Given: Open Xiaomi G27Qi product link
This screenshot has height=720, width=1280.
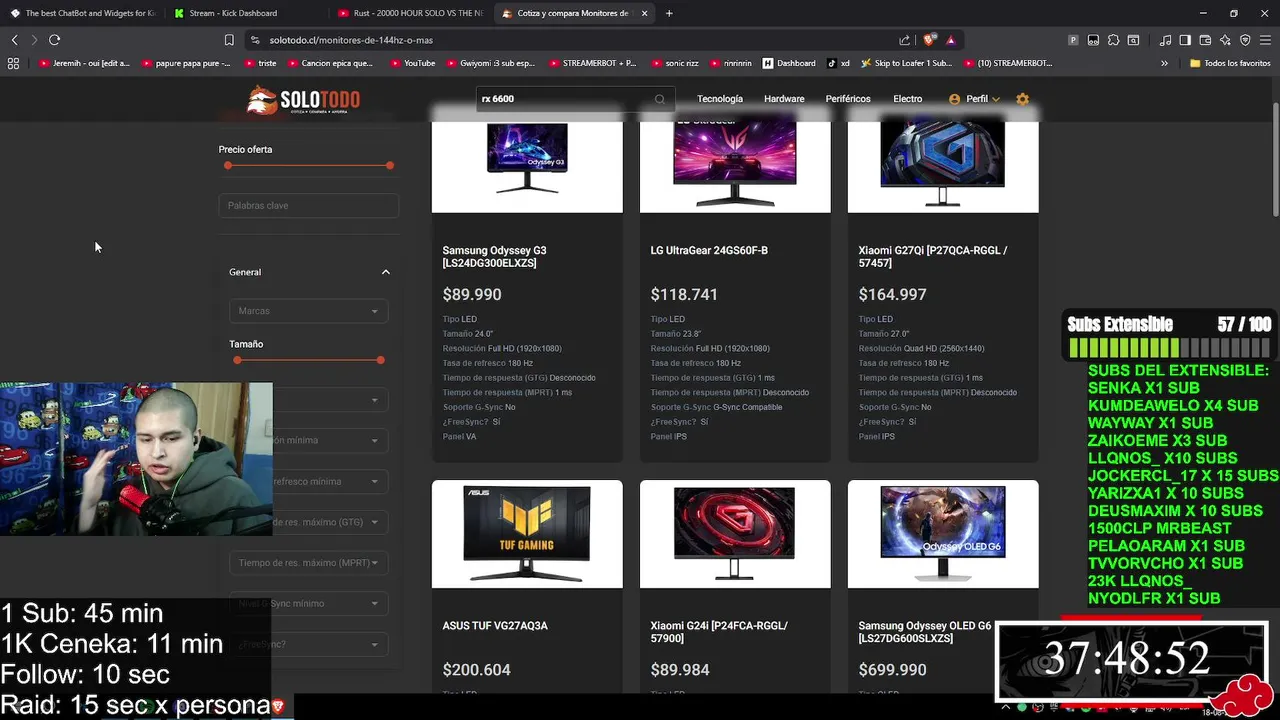Looking at the screenshot, I should click(933, 257).
